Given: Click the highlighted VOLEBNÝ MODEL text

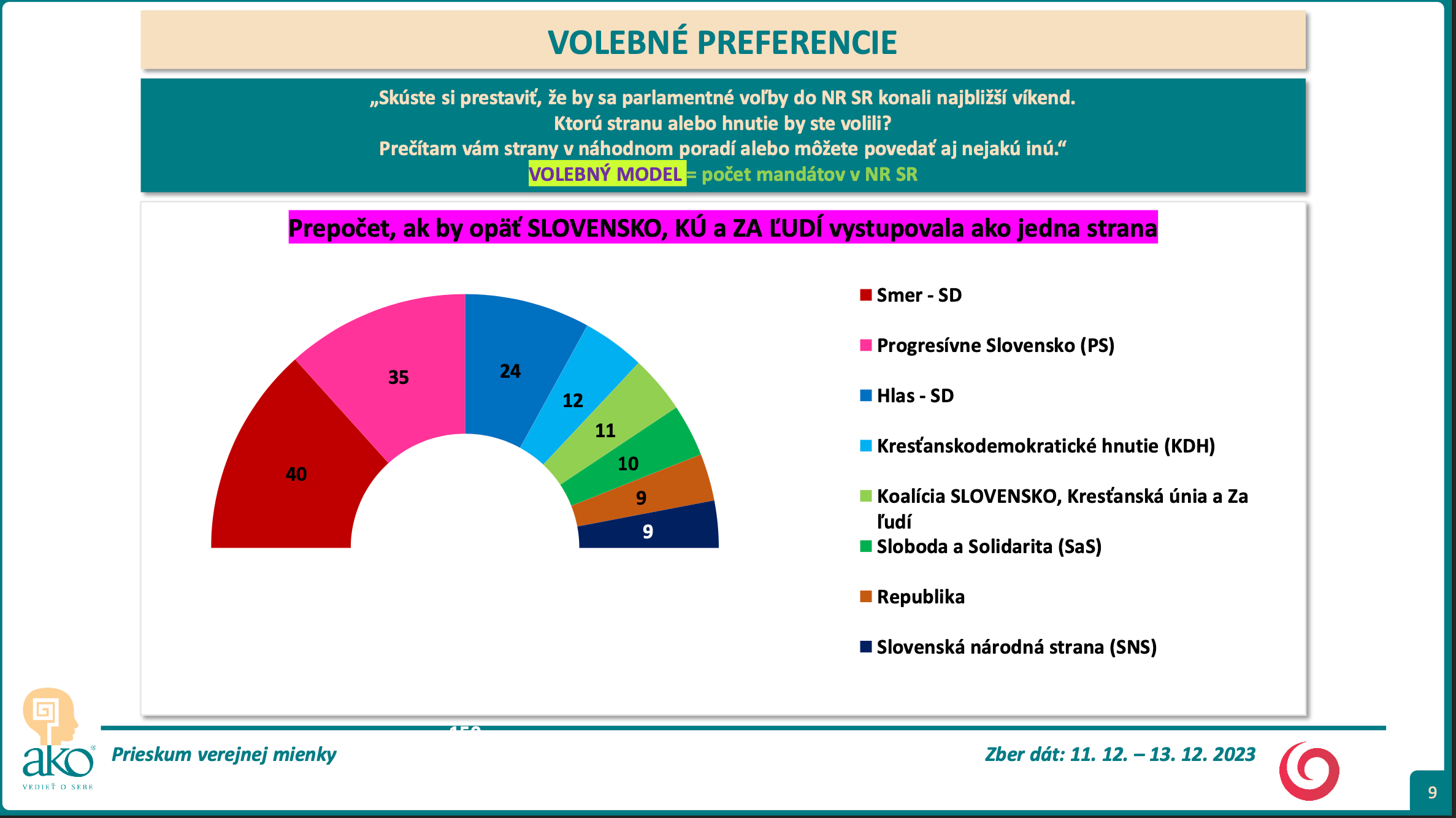Looking at the screenshot, I should click(606, 175).
